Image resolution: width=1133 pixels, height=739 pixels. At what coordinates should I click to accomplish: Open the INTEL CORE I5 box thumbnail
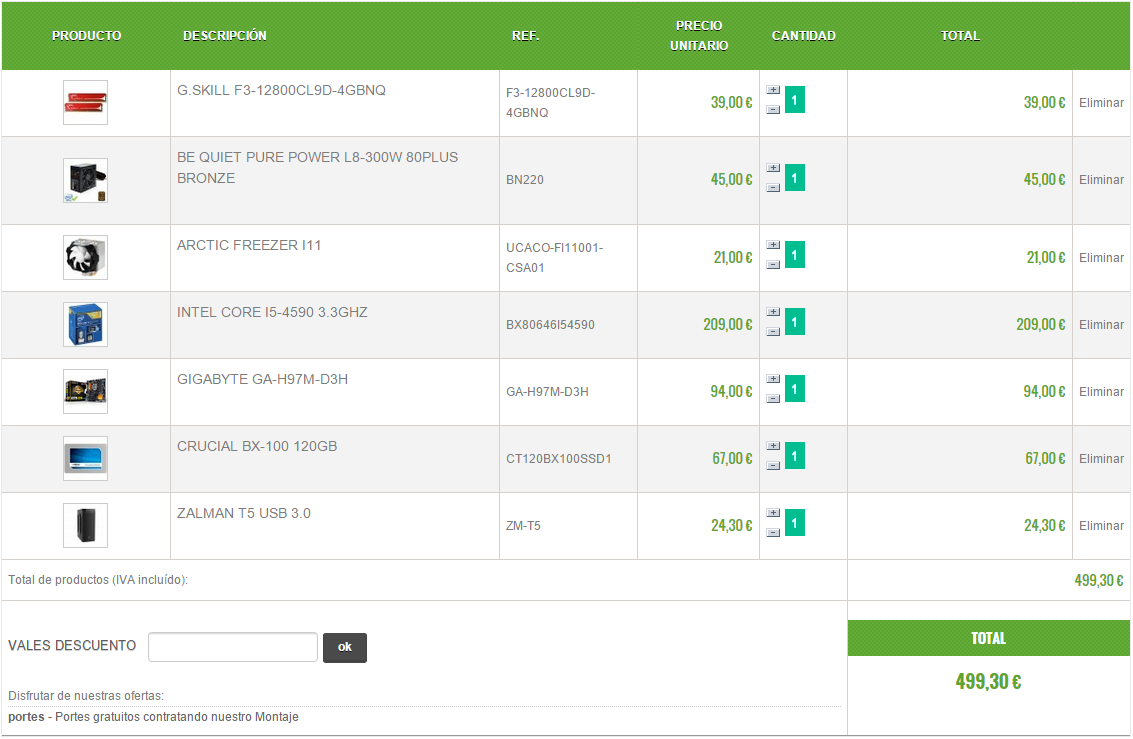point(85,324)
